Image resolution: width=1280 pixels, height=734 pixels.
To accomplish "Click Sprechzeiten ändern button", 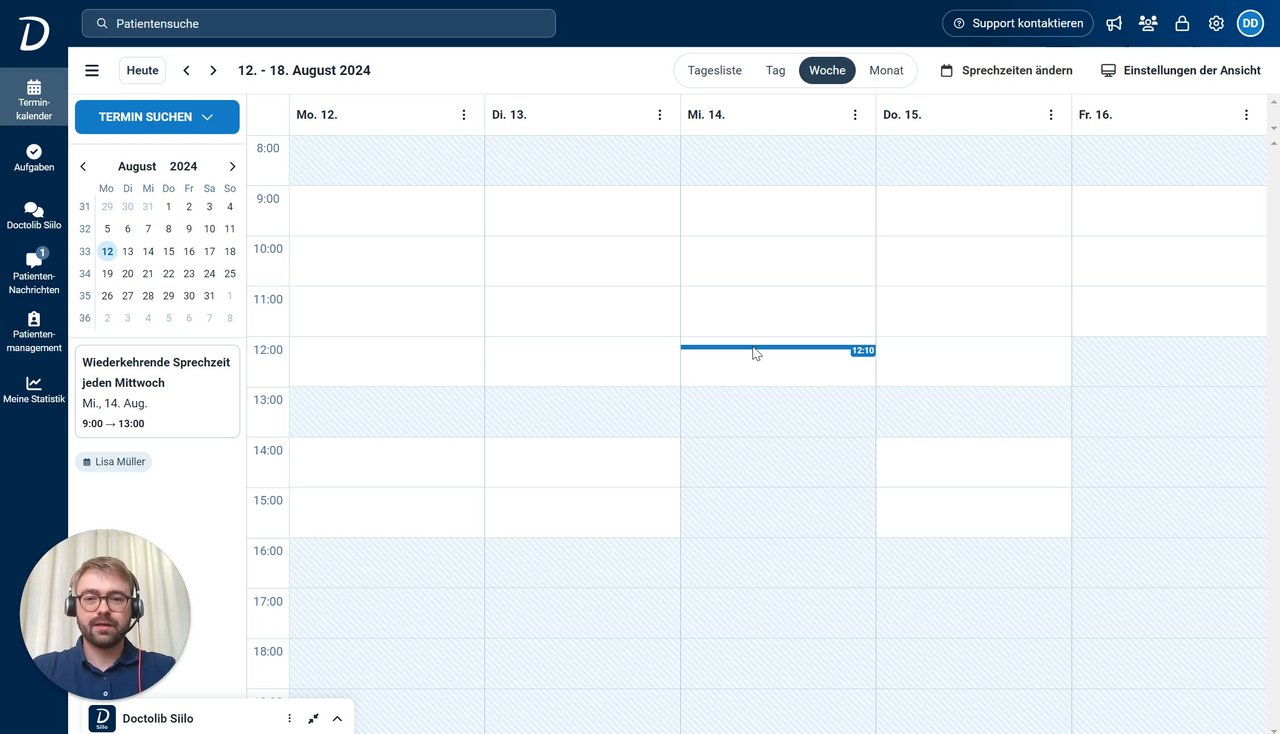I will point(1007,70).
